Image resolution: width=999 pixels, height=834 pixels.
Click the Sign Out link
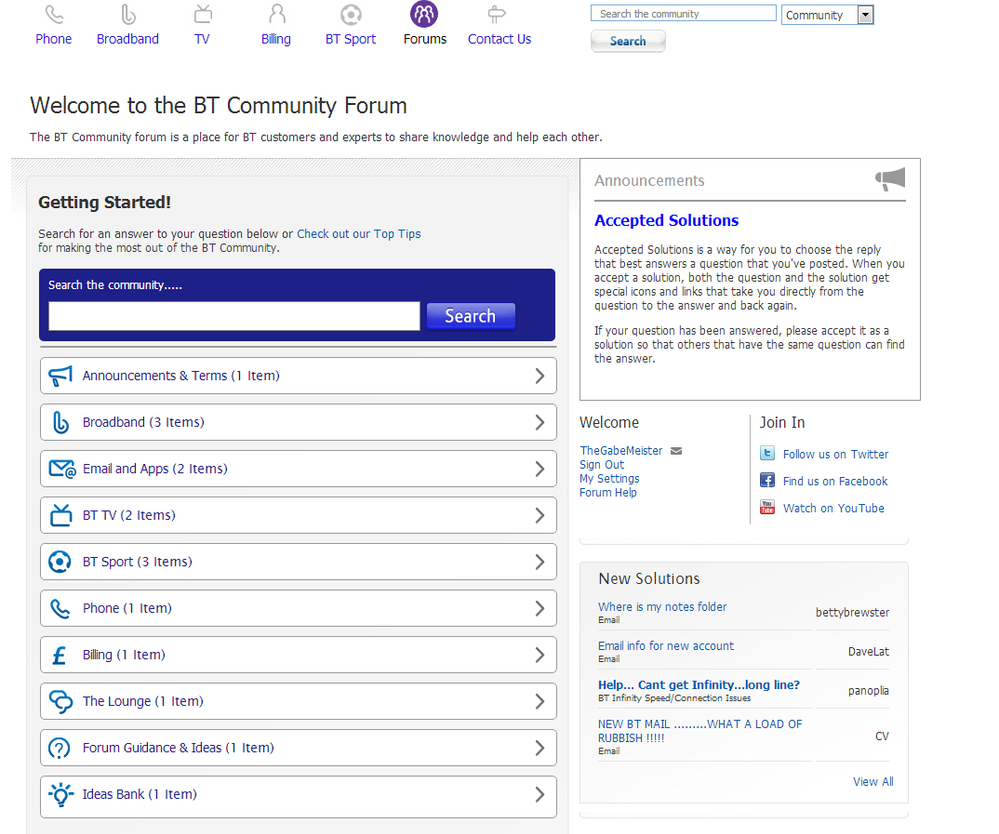click(x=601, y=464)
